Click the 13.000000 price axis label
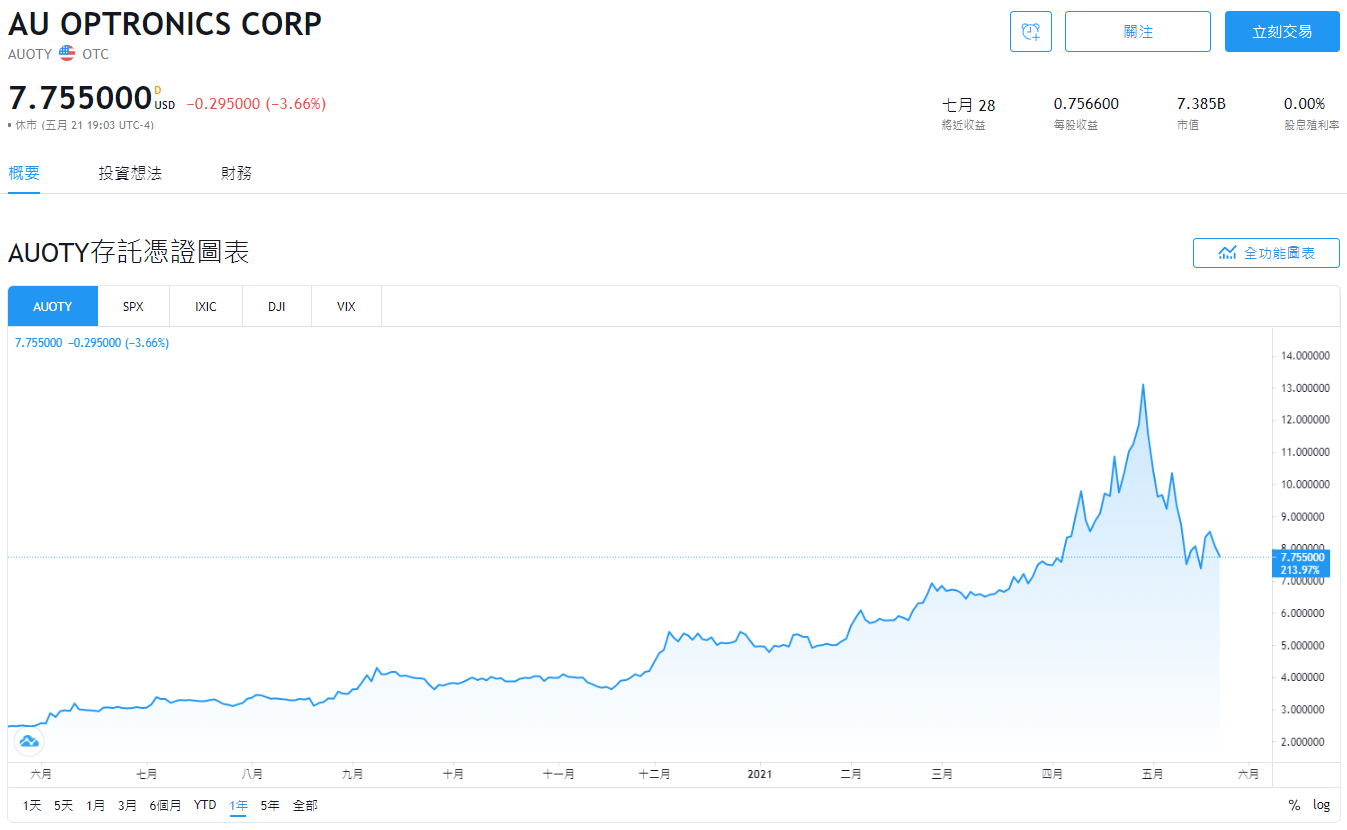The width and height of the screenshot is (1347, 830). click(1305, 387)
